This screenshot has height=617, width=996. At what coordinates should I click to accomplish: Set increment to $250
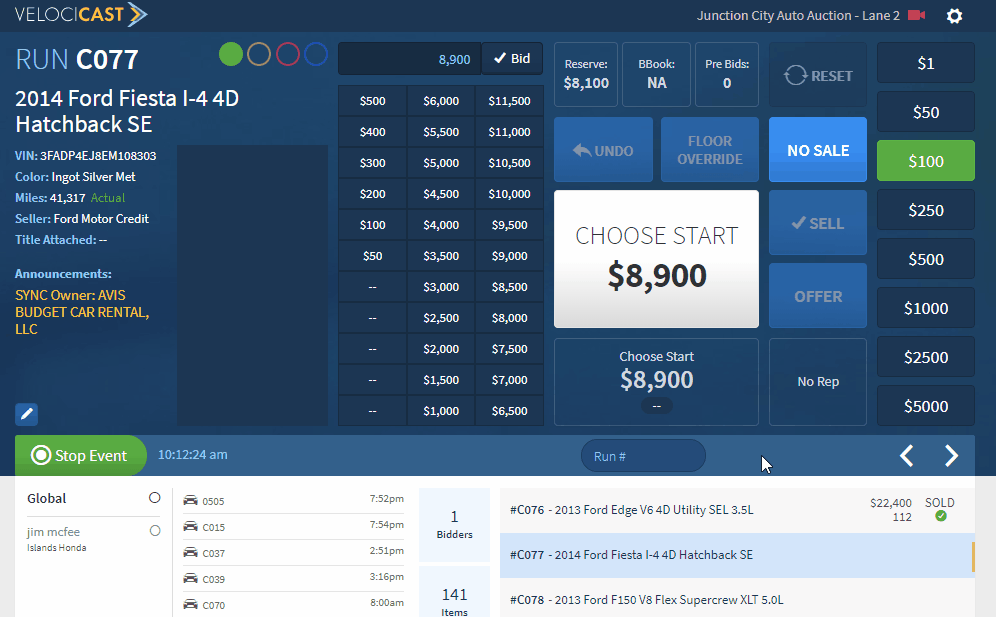pyautogui.click(x=925, y=210)
